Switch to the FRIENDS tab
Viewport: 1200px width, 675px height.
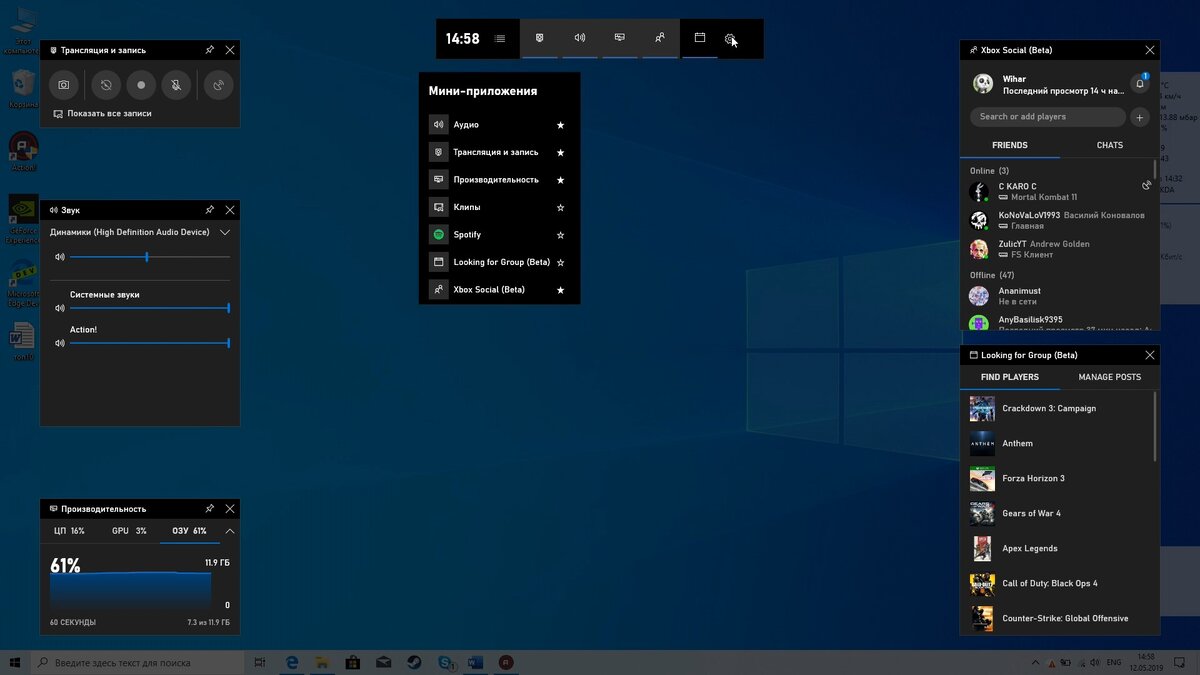point(1010,145)
